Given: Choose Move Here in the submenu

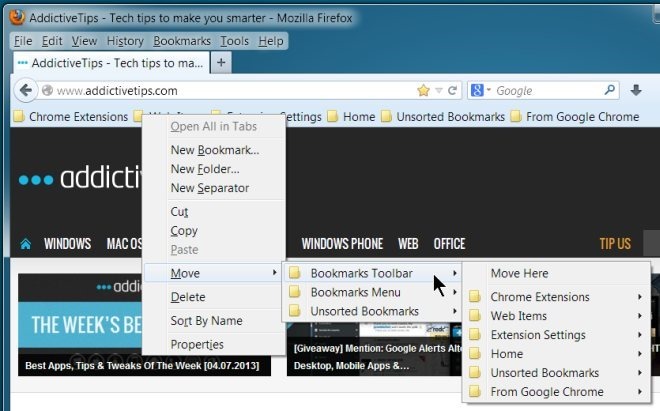Looking at the screenshot, I should pos(556,273).
